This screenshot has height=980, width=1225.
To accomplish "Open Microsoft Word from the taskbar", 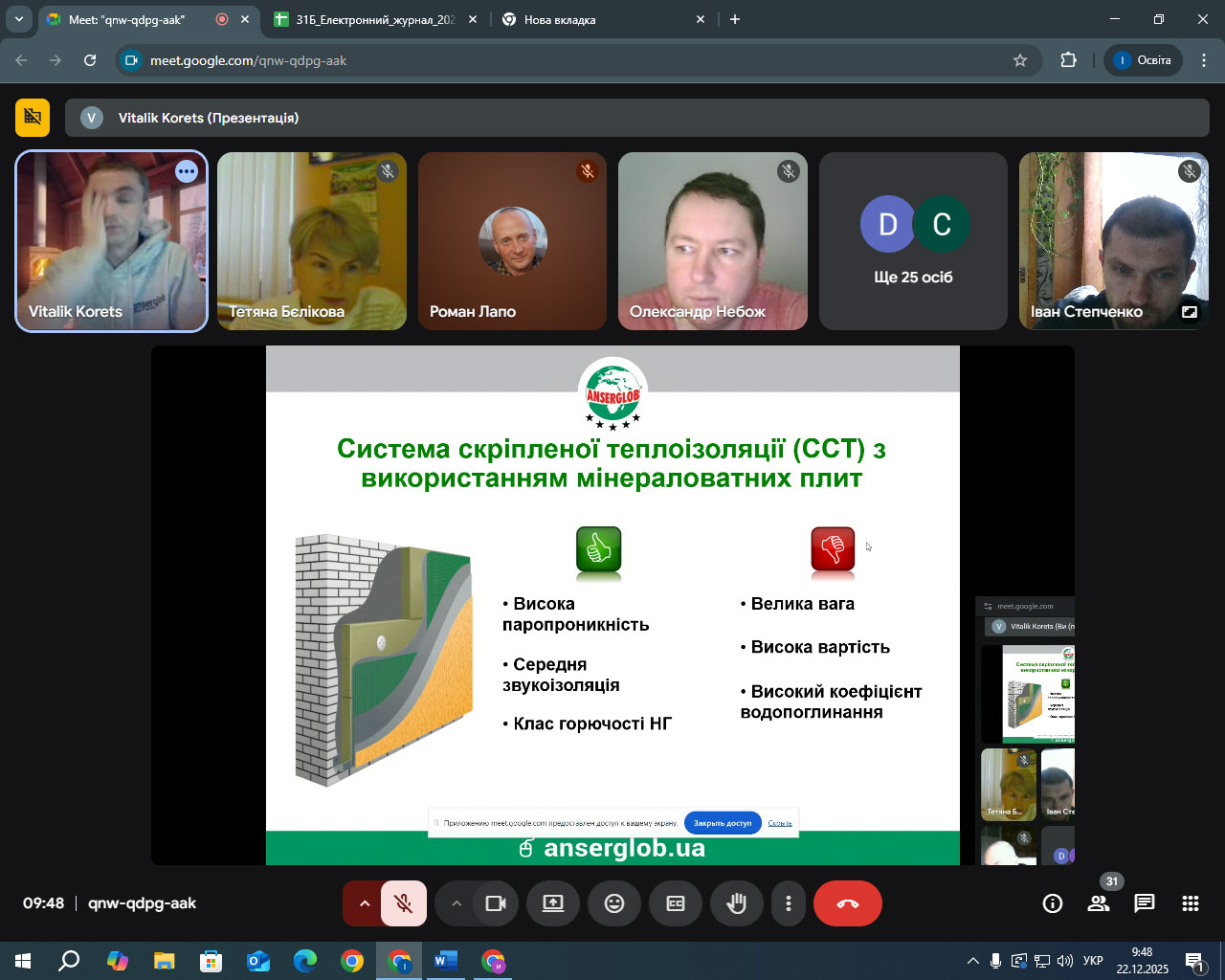I will click(446, 961).
